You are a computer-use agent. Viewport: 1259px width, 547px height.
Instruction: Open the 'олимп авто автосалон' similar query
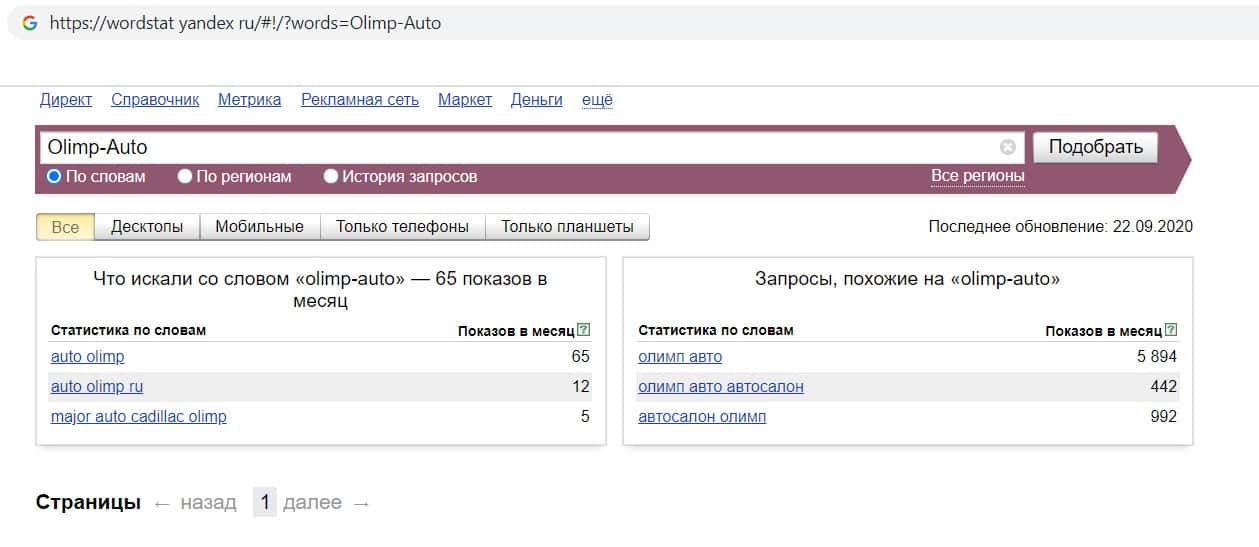click(720, 386)
